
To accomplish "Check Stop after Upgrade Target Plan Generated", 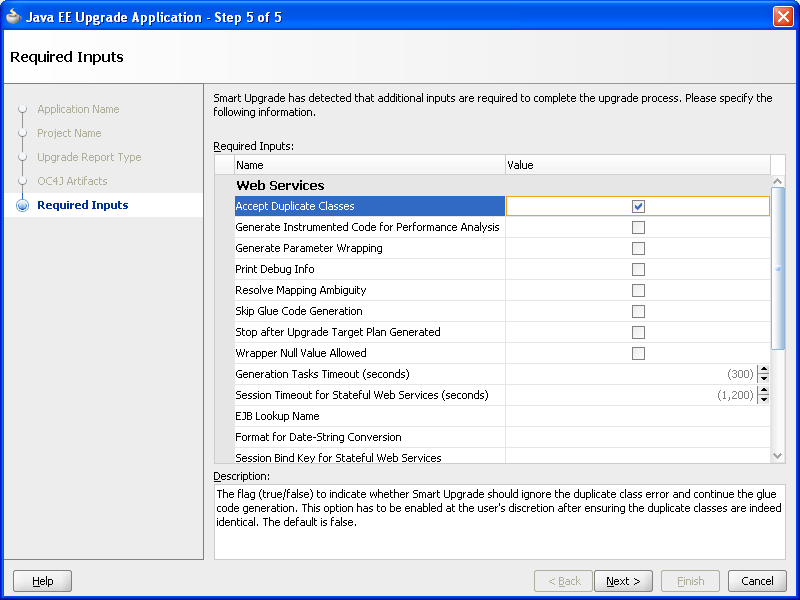I will (x=638, y=332).
